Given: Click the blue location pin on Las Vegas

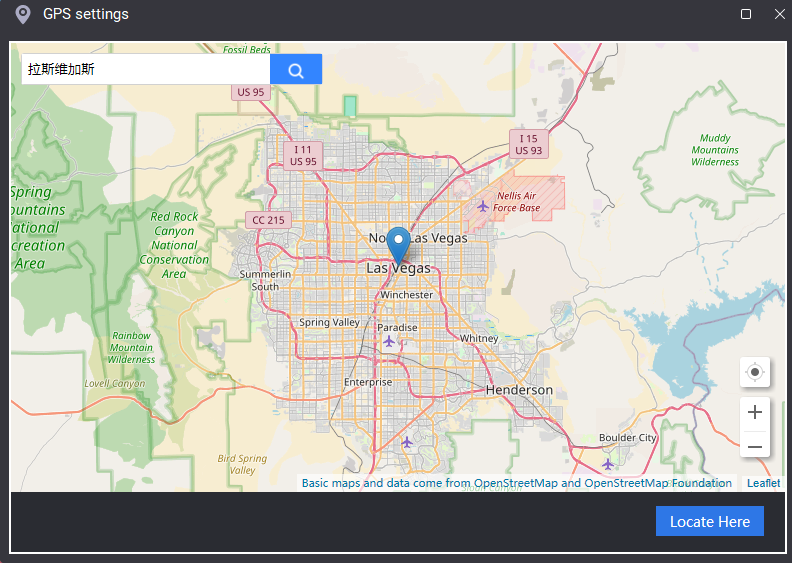Looking at the screenshot, I should pyautogui.click(x=398, y=243).
